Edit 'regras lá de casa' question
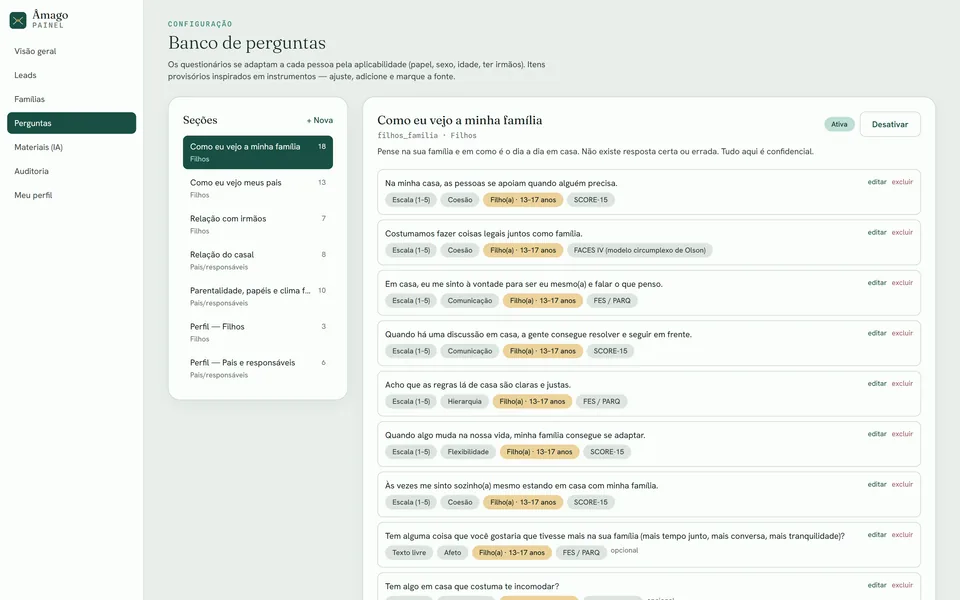The width and height of the screenshot is (960, 600). click(x=877, y=383)
